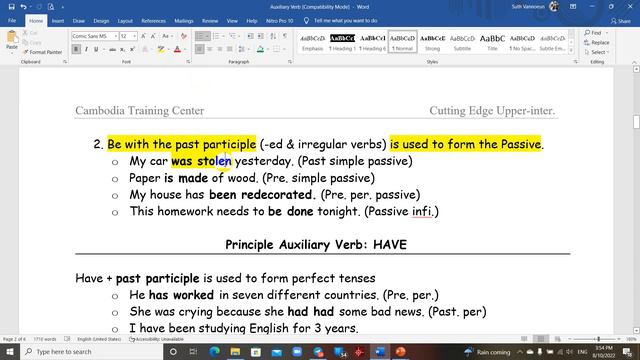
Task: Increase the paragraph indent
Action: click(x=260, y=36)
